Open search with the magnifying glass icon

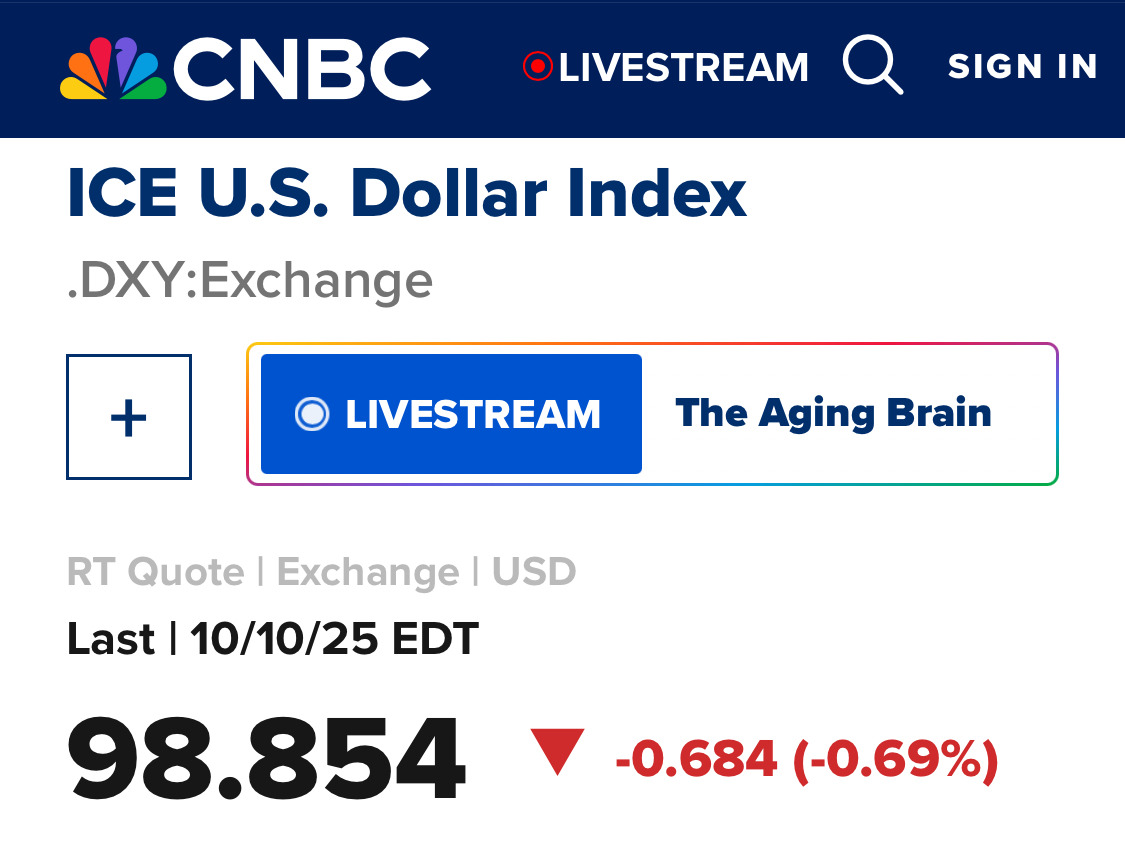872,66
